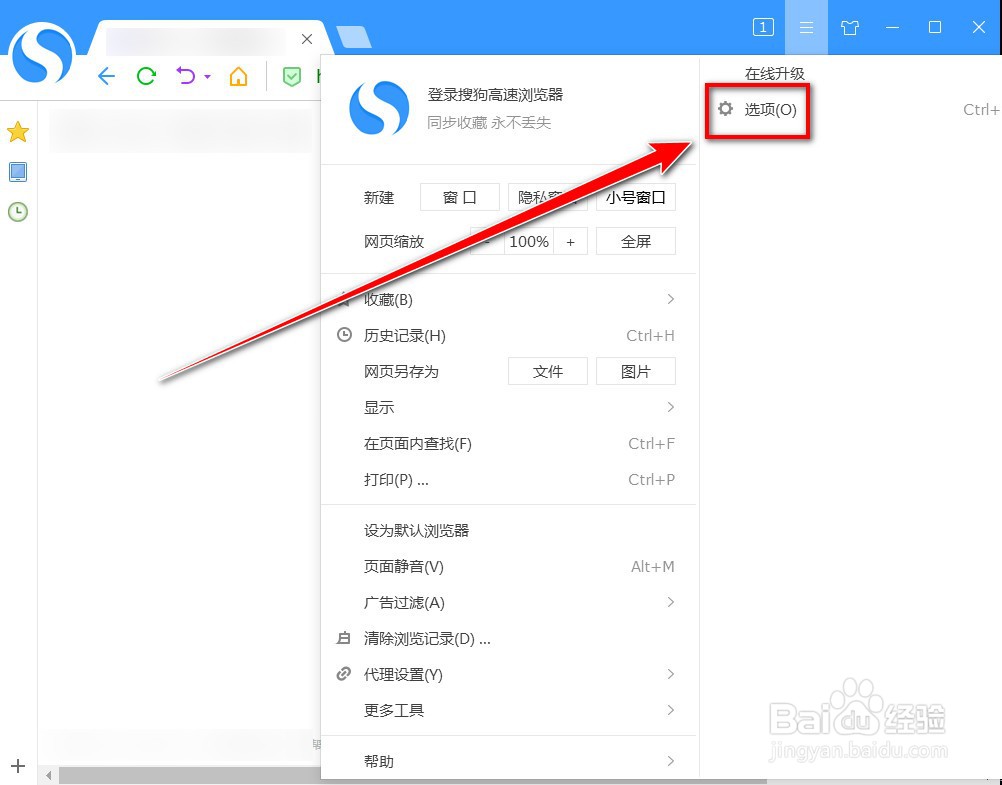Click + to increase page zoom
1002x785 pixels.
coord(571,241)
